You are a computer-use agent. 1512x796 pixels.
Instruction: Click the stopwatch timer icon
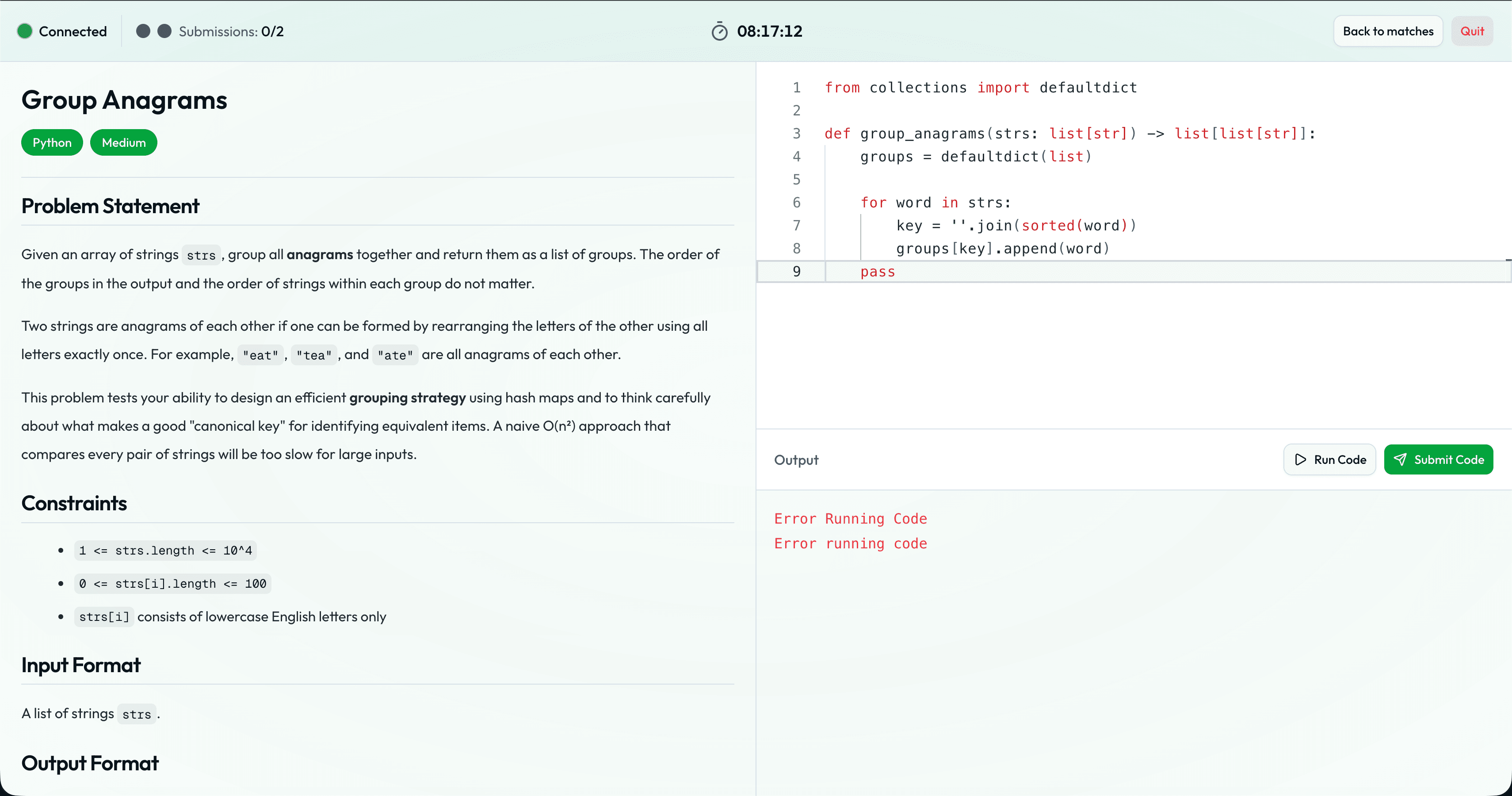719,31
